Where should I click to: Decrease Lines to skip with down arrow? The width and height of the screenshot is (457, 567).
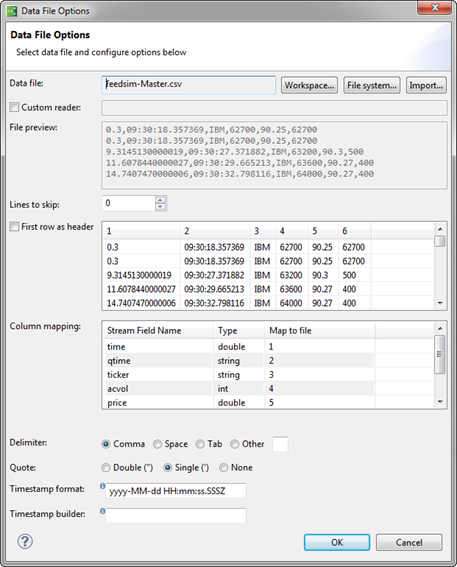[x=160, y=206]
